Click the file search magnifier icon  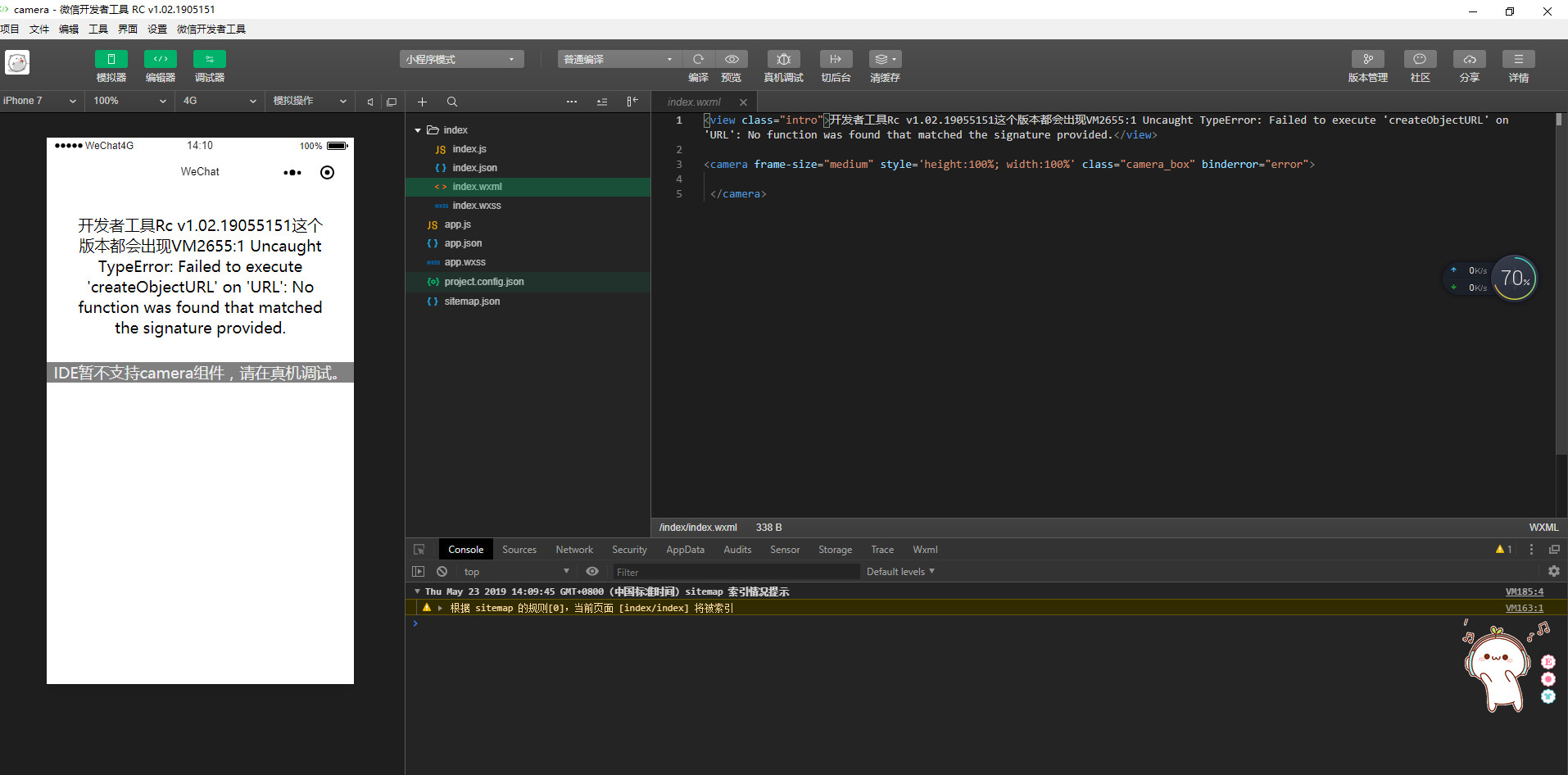click(x=452, y=102)
